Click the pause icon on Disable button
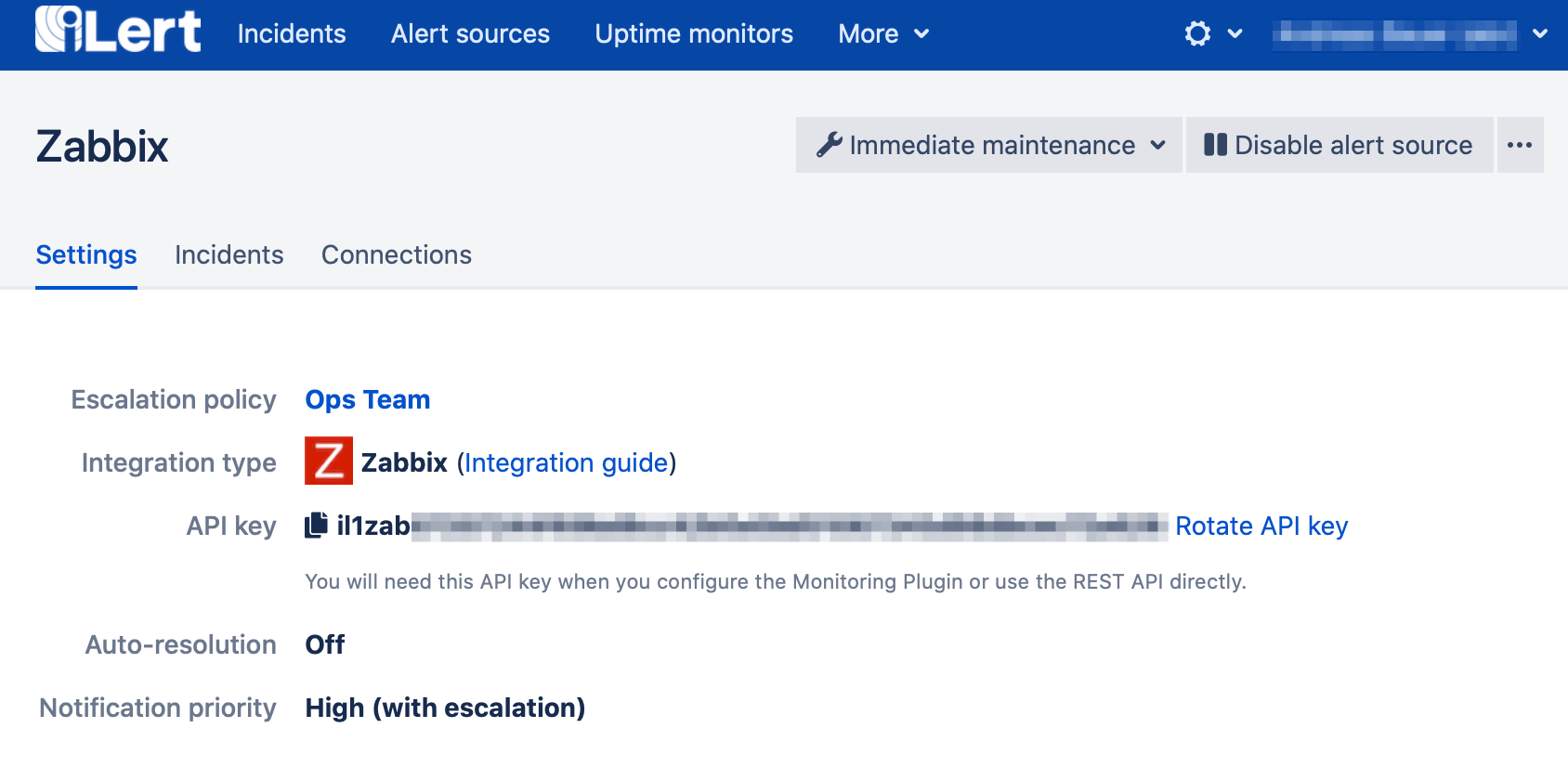Image resolution: width=1568 pixels, height=767 pixels. pyautogui.click(x=1215, y=145)
